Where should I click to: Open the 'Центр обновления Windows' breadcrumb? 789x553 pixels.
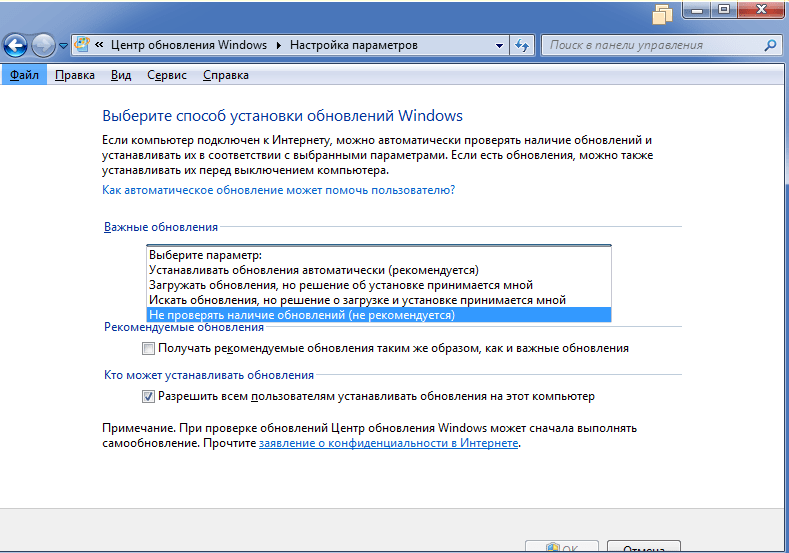point(189,45)
